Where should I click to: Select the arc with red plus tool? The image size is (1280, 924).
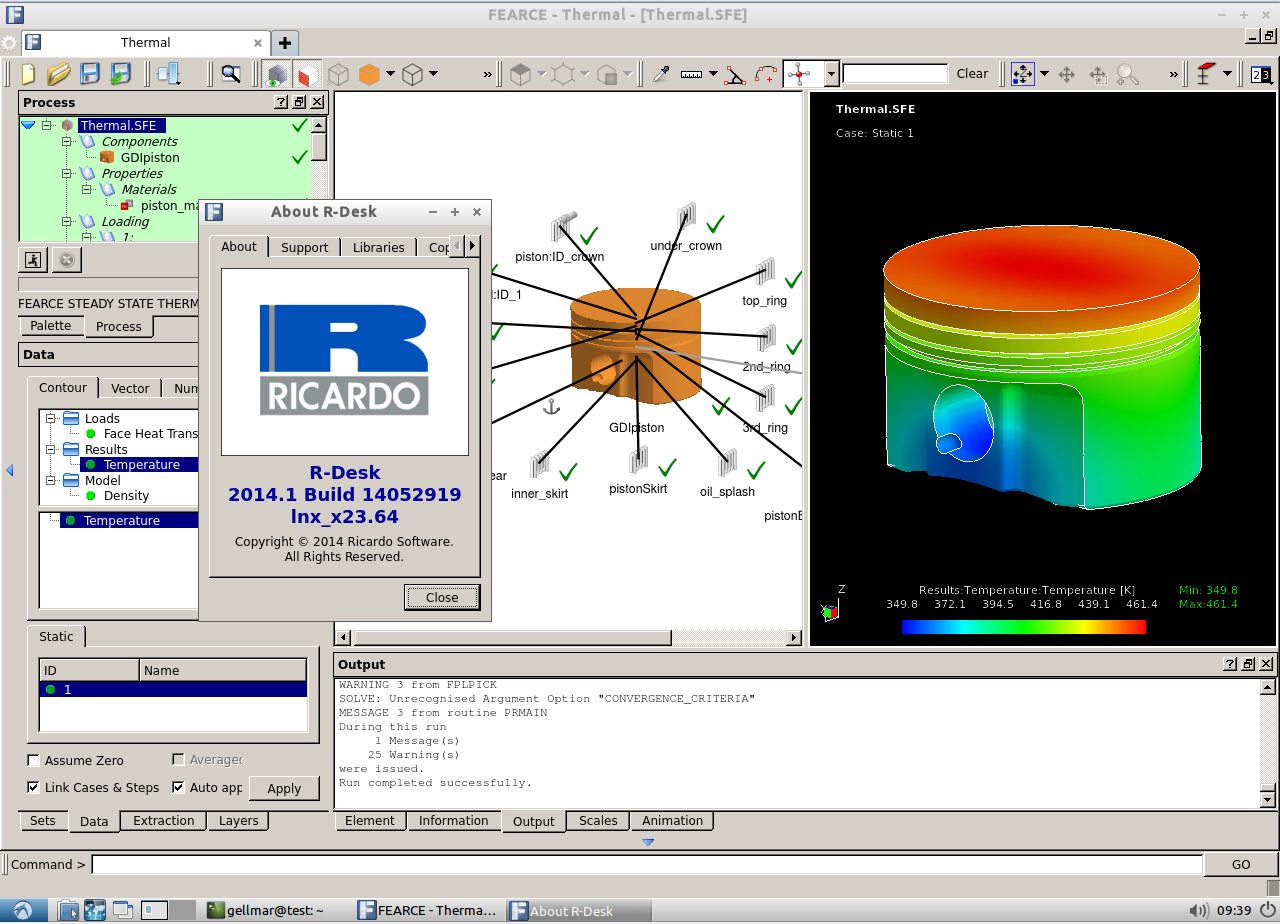coord(766,74)
